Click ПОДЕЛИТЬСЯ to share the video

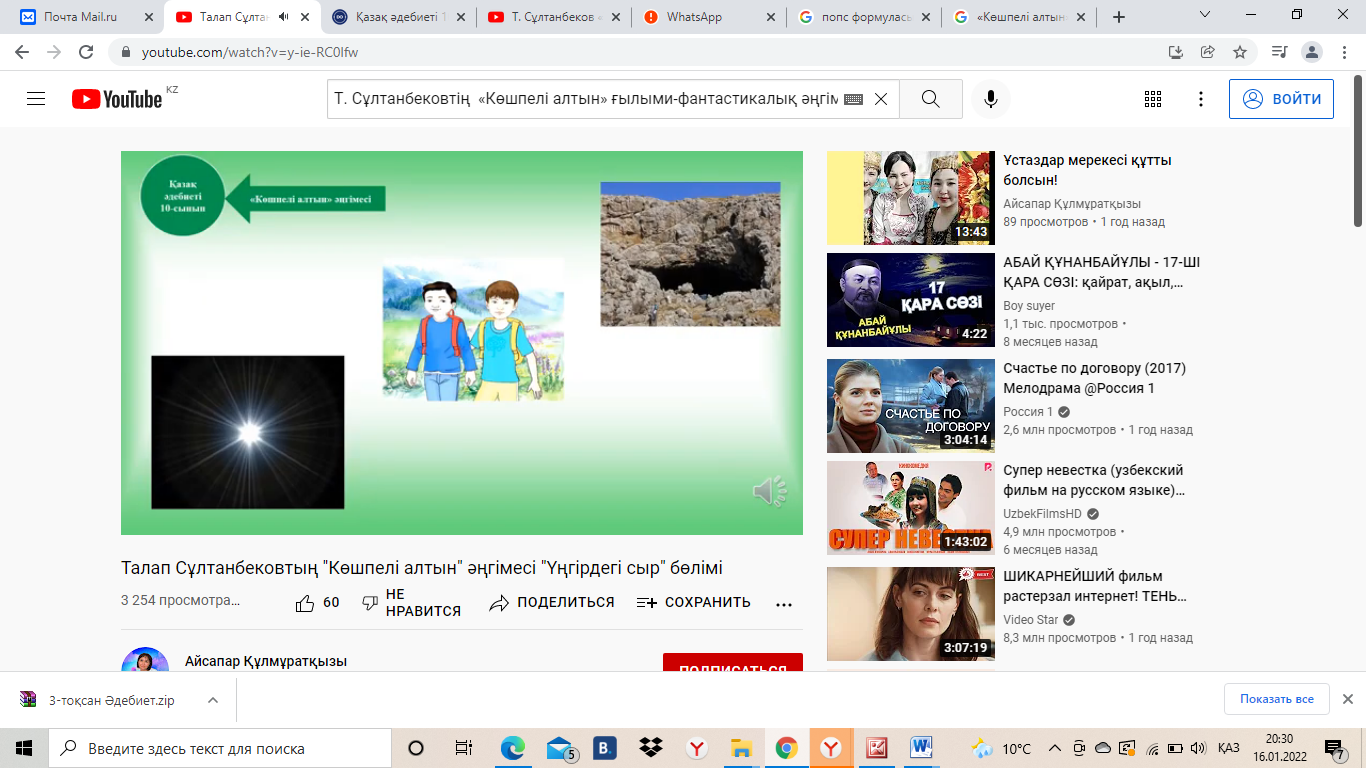coord(551,602)
